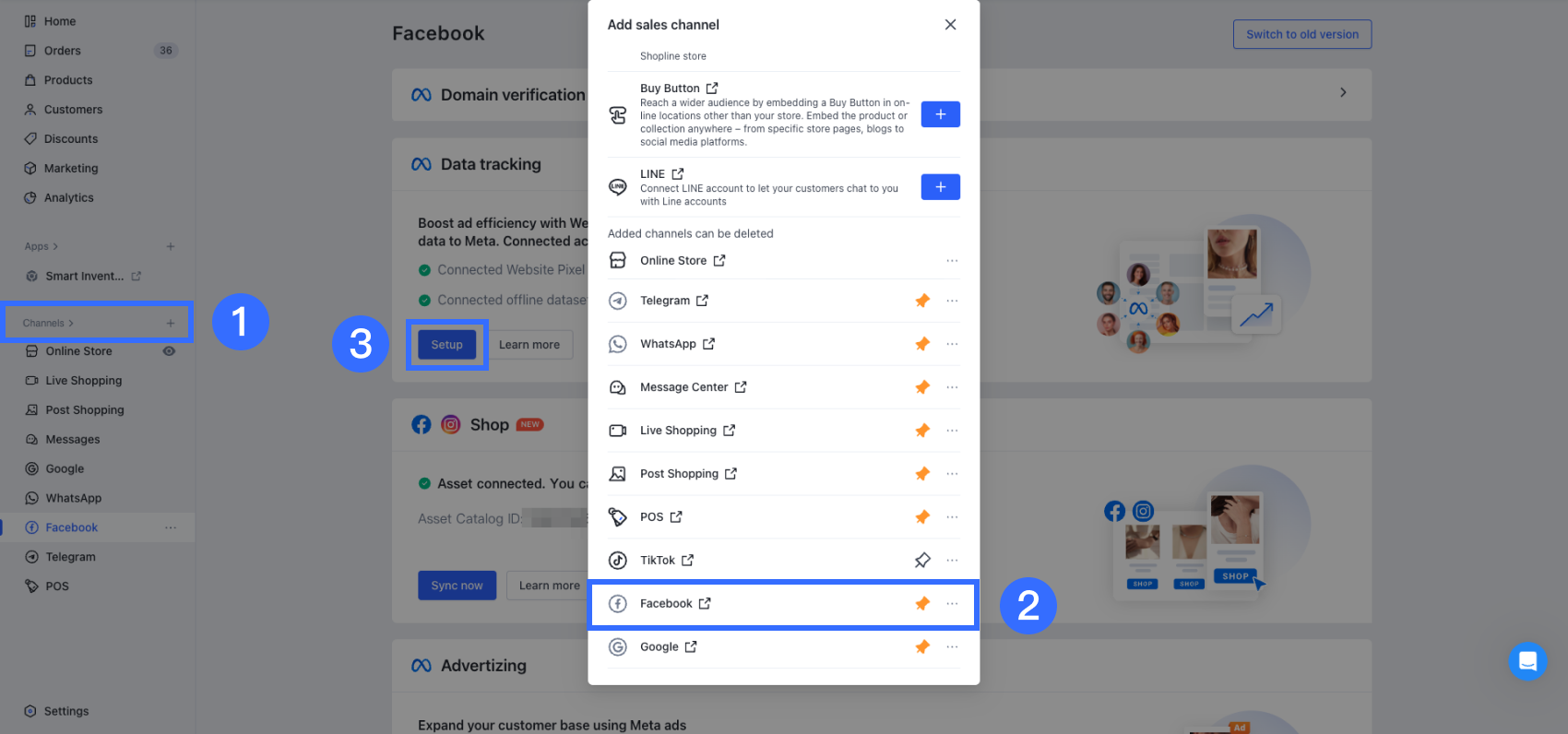Expand the Domain verification section arrow
The width and height of the screenshot is (1568, 734).
[1343, 92]
